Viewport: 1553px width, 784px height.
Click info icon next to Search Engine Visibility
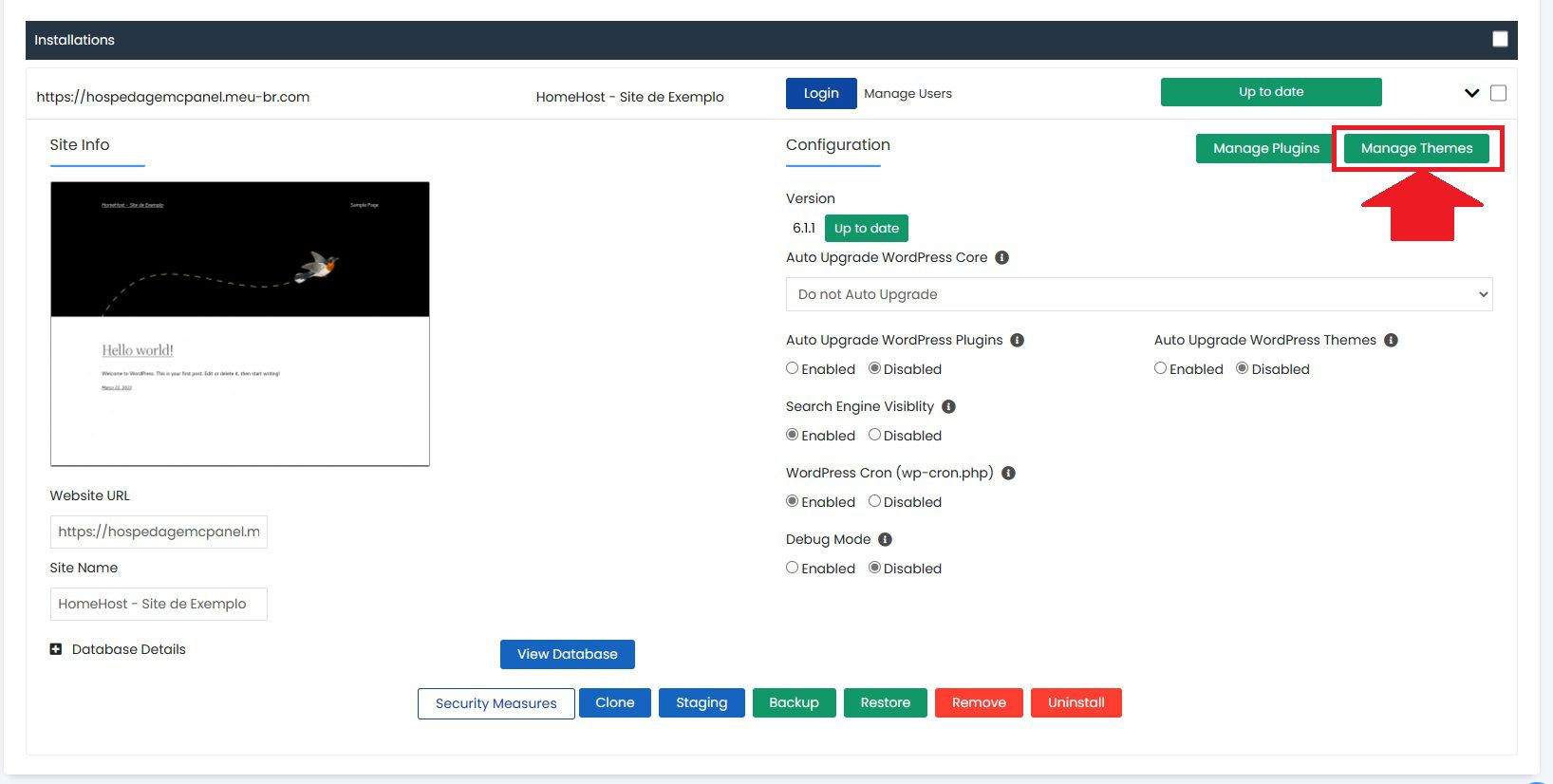coord(948,407)
